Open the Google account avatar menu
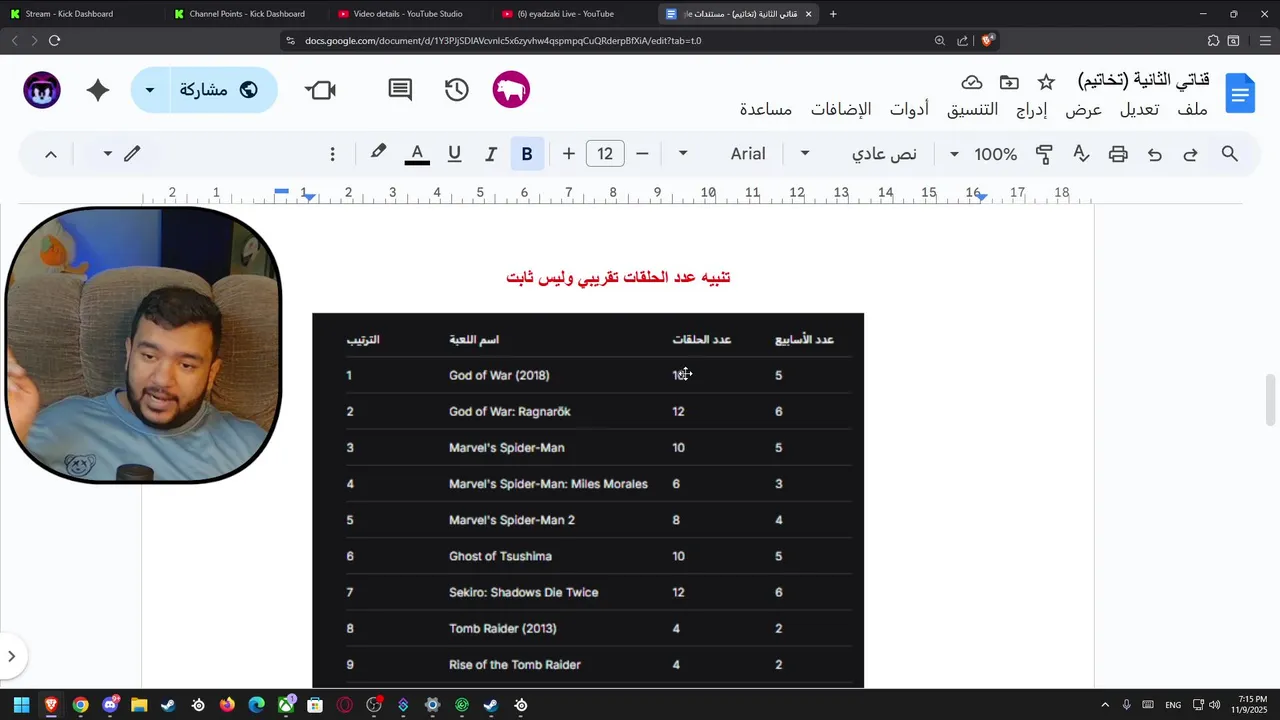The image size is (1280, 720). click(42, 90)
